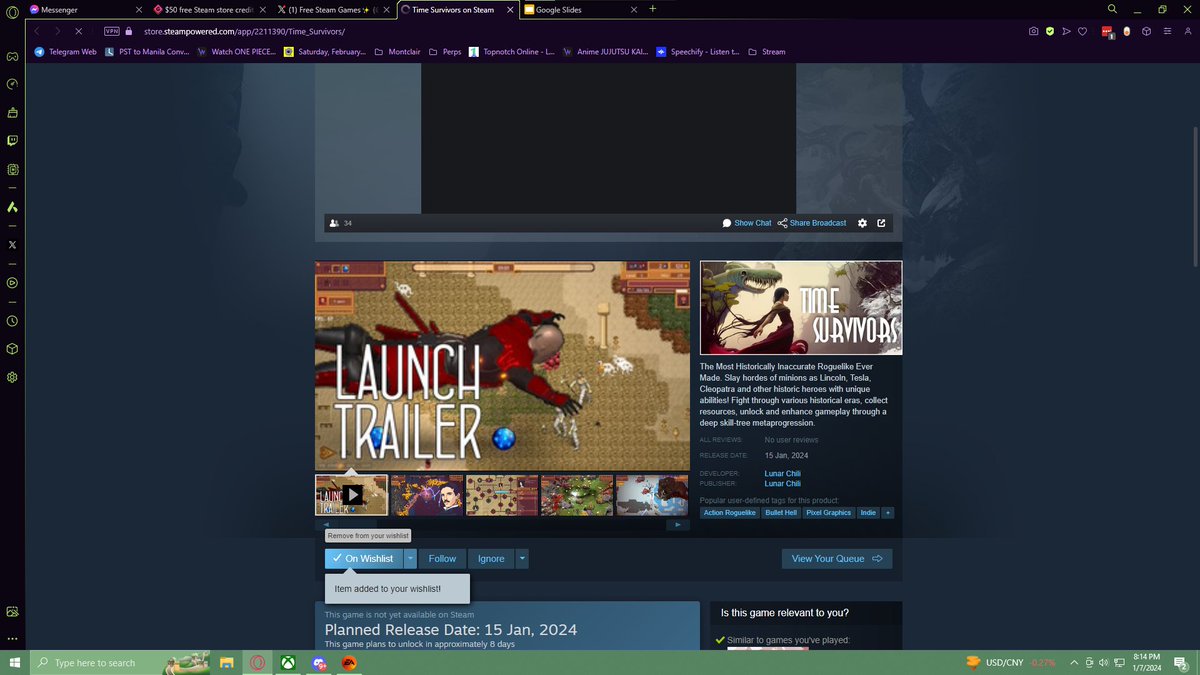Open the Telegram Web bookmark
The height and width of the screenshot is (675, 1200).
[x=66, y=51]
